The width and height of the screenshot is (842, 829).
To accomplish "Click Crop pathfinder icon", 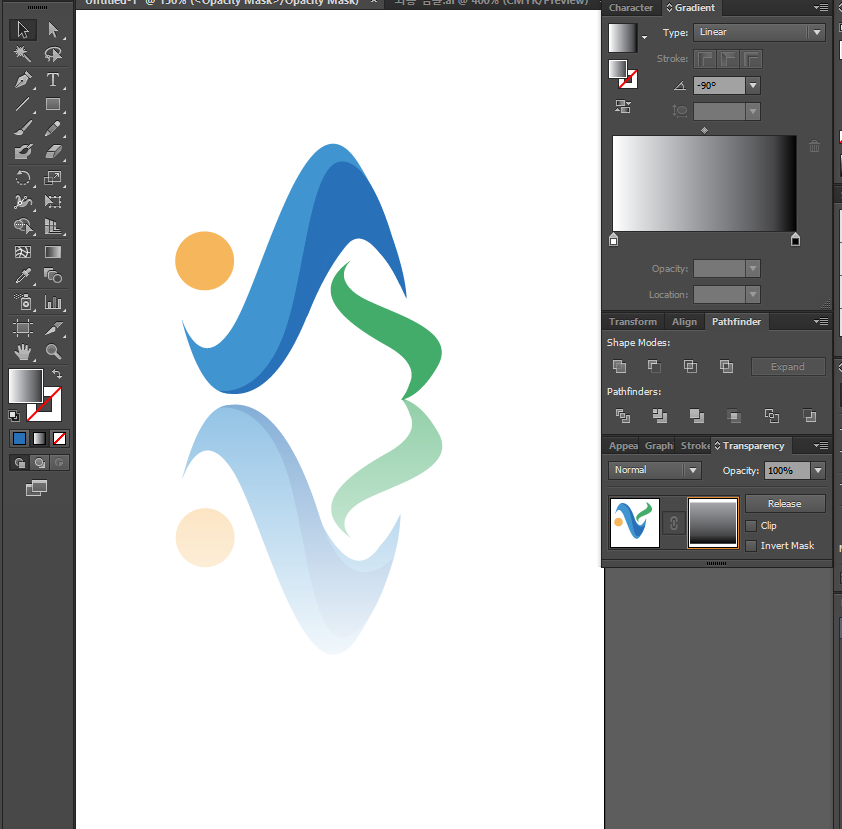I will (734, 416).
